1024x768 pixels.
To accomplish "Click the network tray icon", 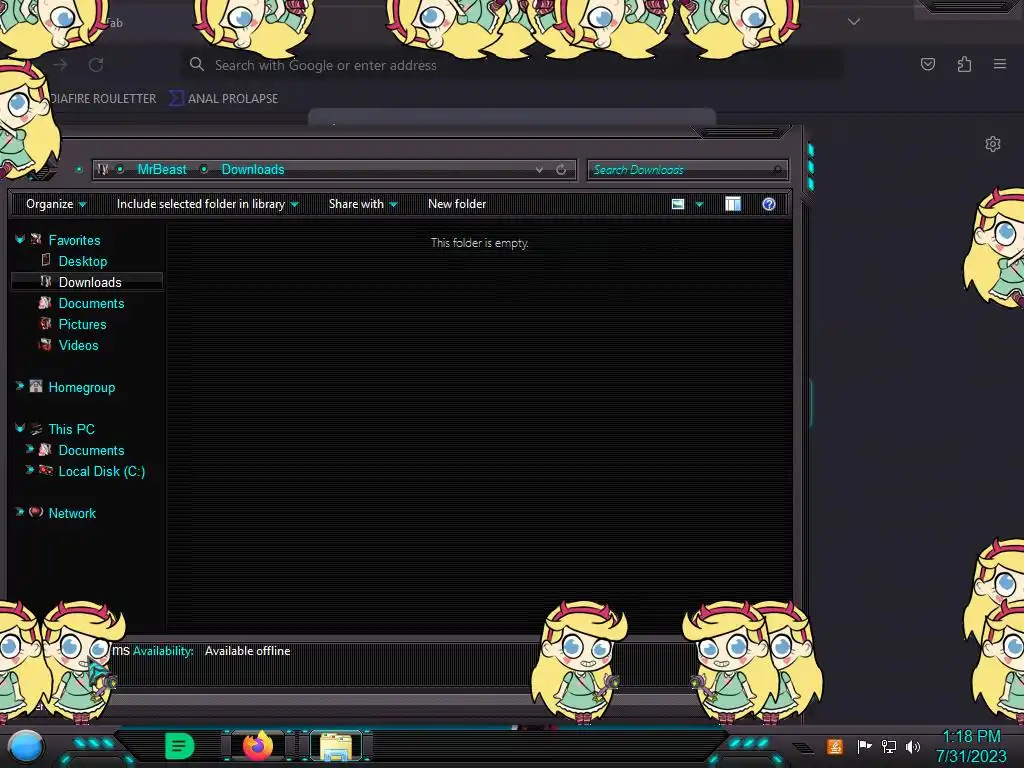I will pos(888,746).
